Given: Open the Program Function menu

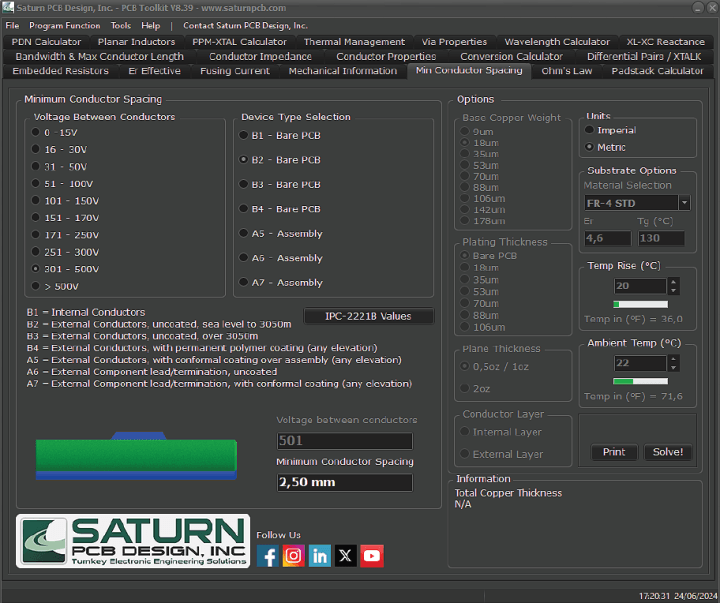Looking at the screenshot, I should [65, 25].
